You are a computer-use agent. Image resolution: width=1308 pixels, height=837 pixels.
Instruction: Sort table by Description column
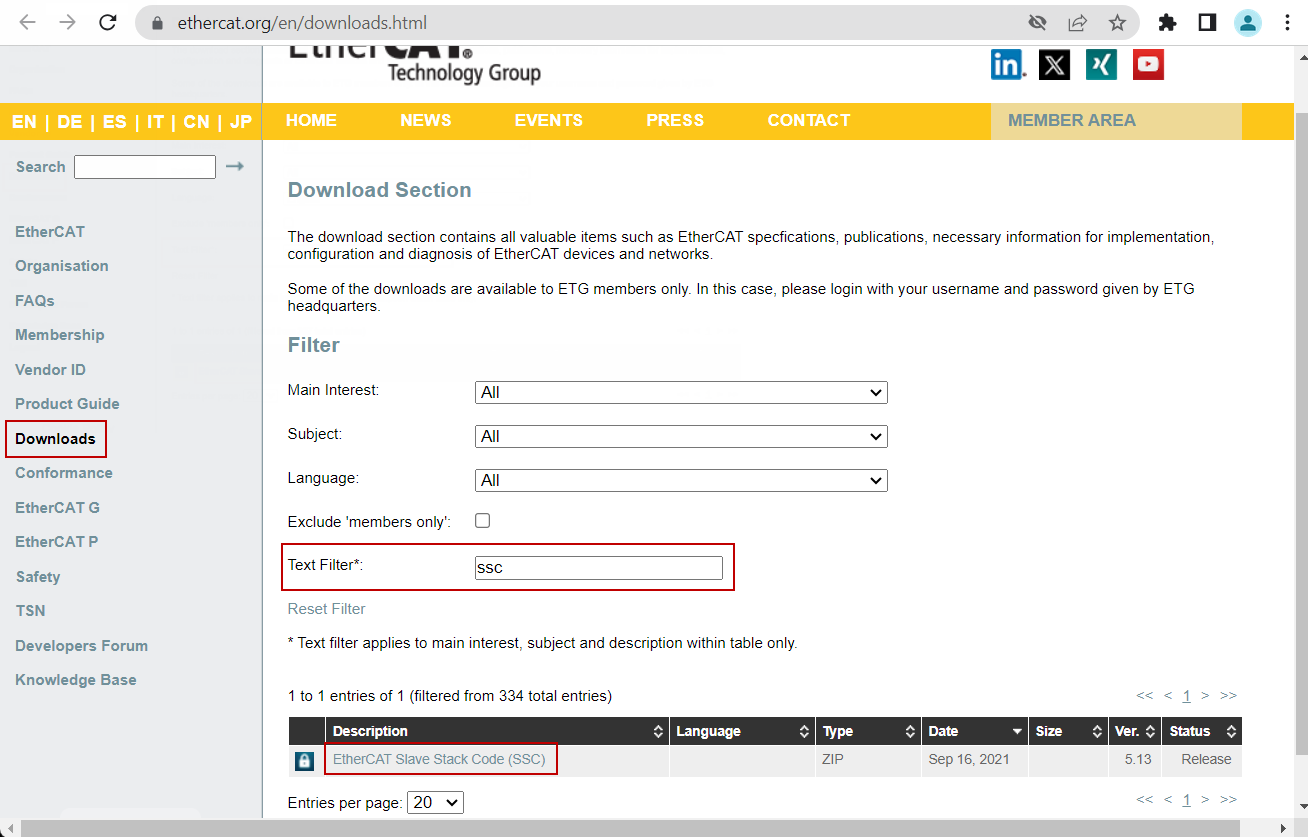pos(497,731)
